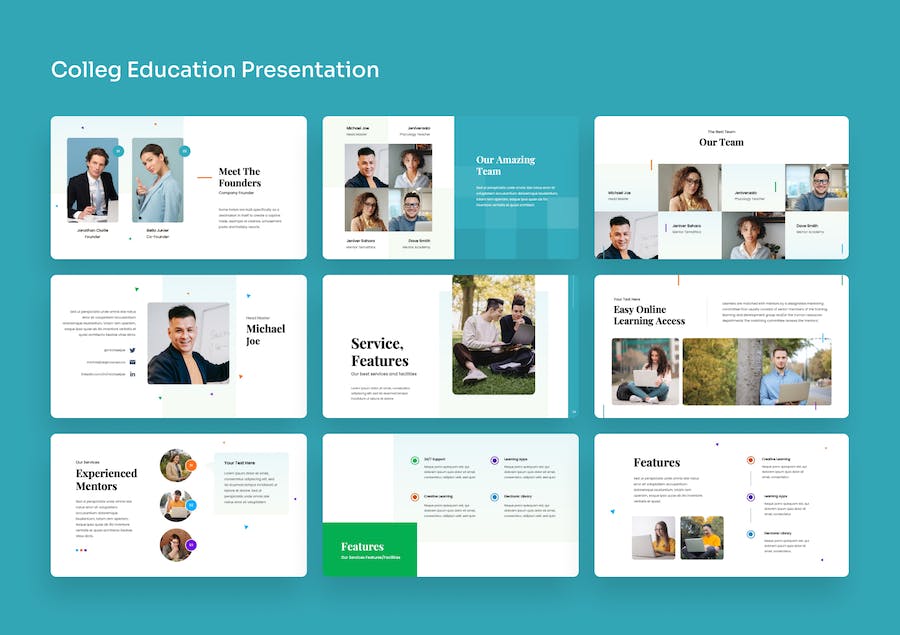Click the orange Creative Learning bullet on green Features slide
The width and height of the screenshot is (900, 635).
415,497
